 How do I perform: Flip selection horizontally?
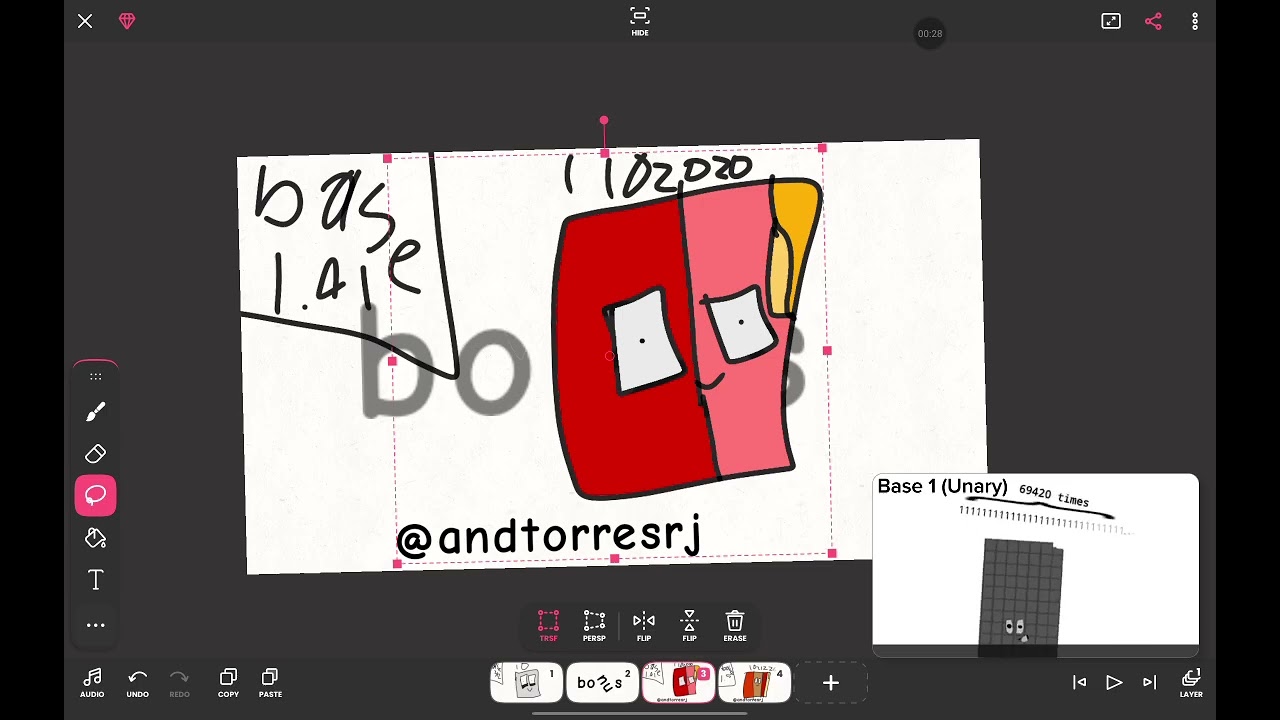tap(644, 627)
